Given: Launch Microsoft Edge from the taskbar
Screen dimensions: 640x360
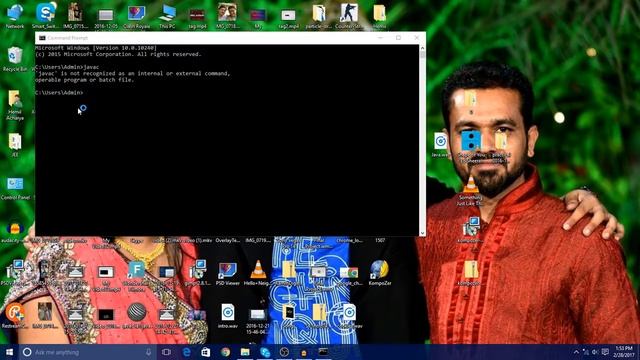Looking at the screenshot, I should 187,352.
